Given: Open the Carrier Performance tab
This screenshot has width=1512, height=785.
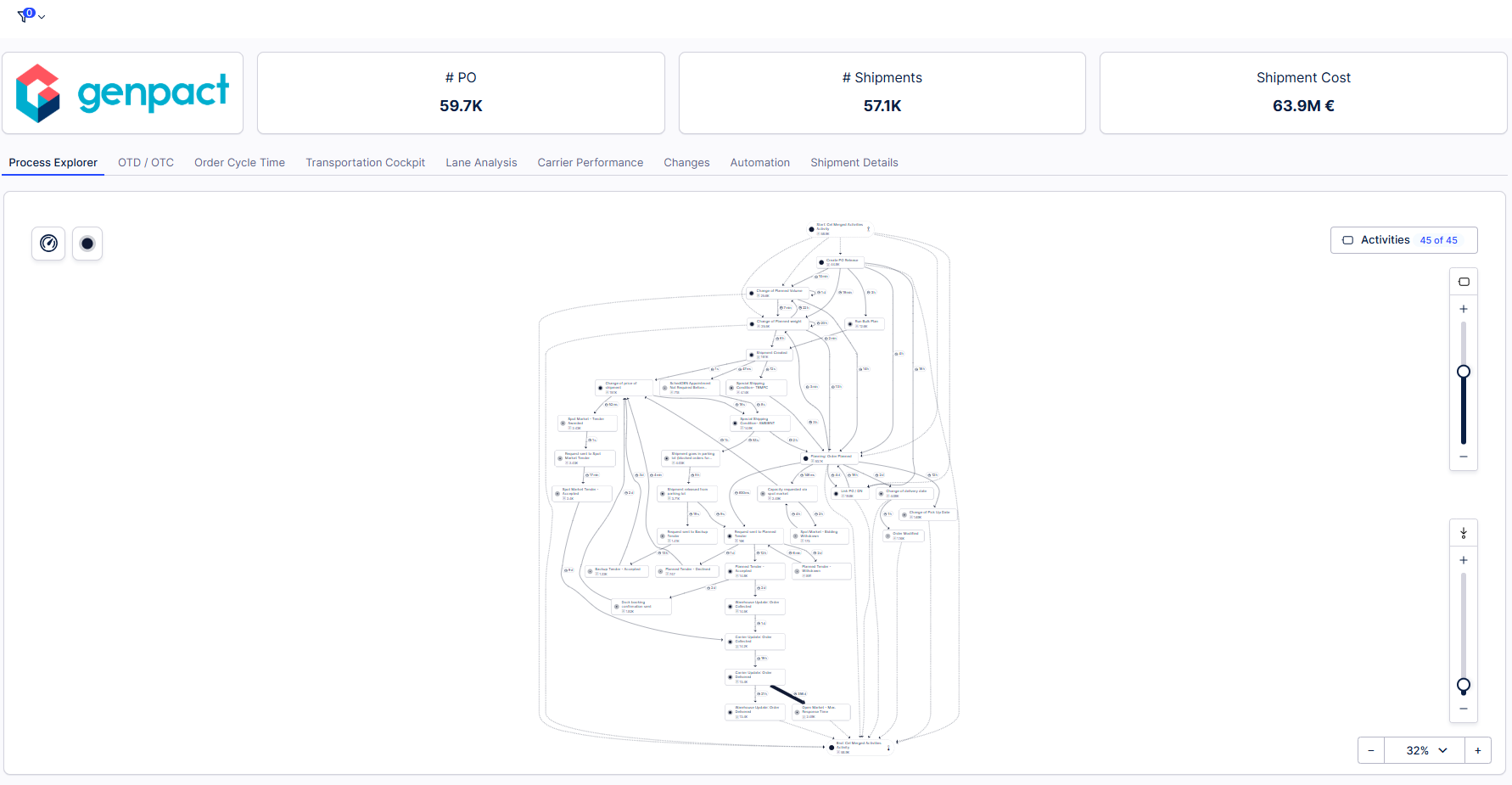Looking at the screenshot, I should tap(590, 163).
